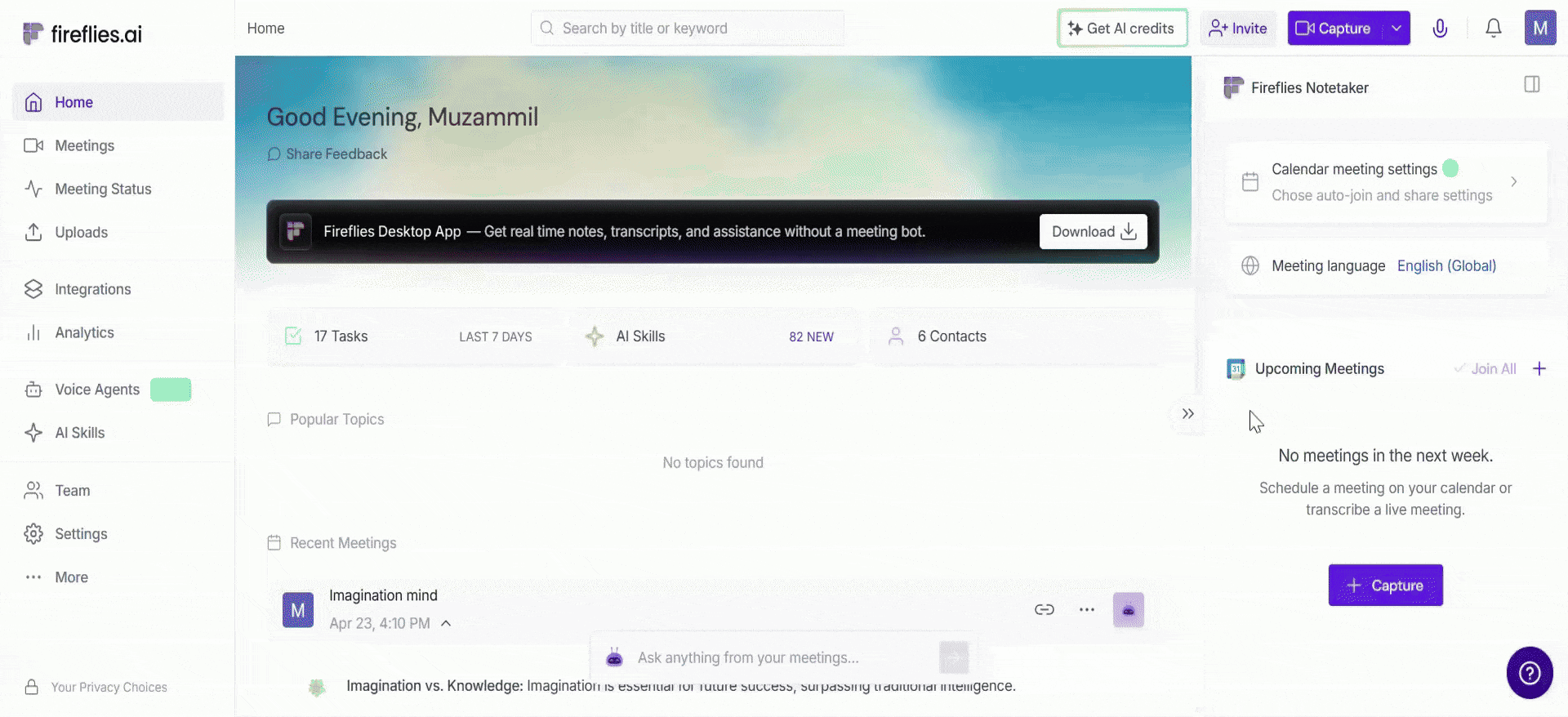
Task: Open Calendar meeting settings
Action: click(1386, 182)
